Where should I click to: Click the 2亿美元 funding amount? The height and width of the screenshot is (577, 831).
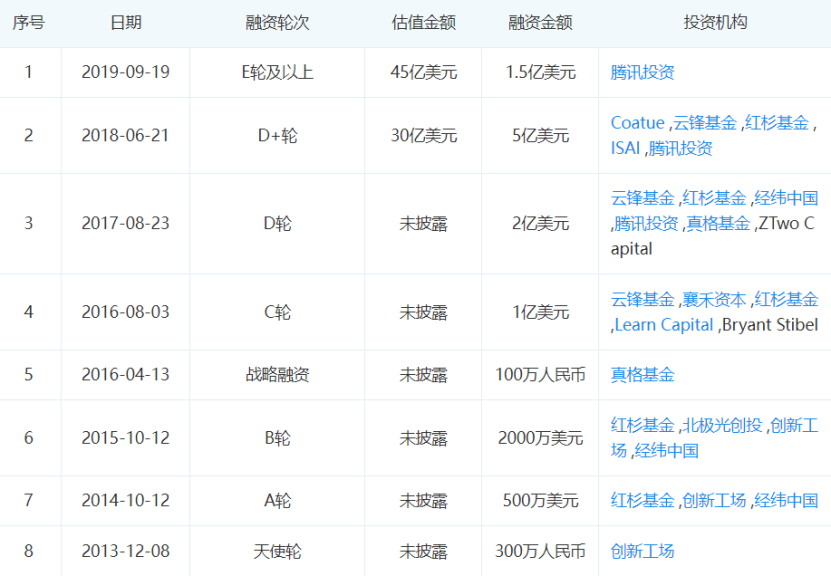[540, 224]
